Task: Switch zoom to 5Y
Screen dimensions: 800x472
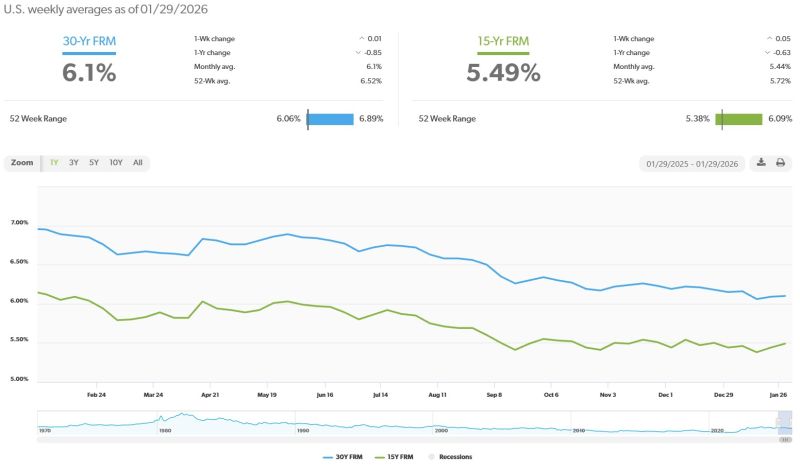Action: (94, 162)
